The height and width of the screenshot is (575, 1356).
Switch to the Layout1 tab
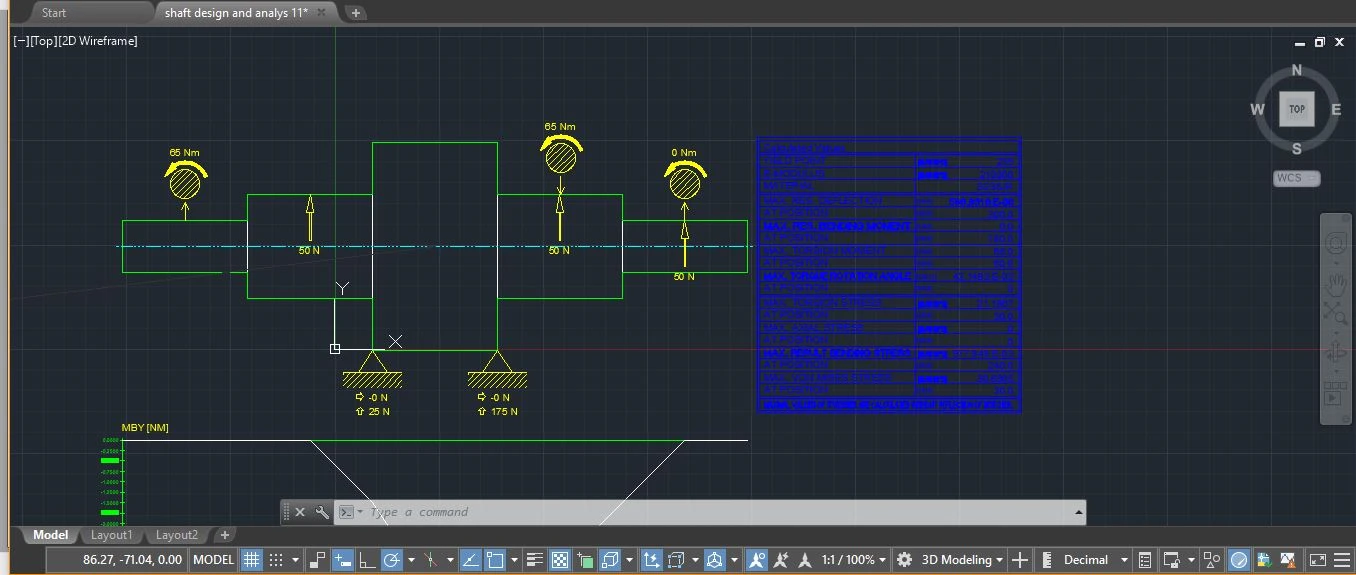111,535
